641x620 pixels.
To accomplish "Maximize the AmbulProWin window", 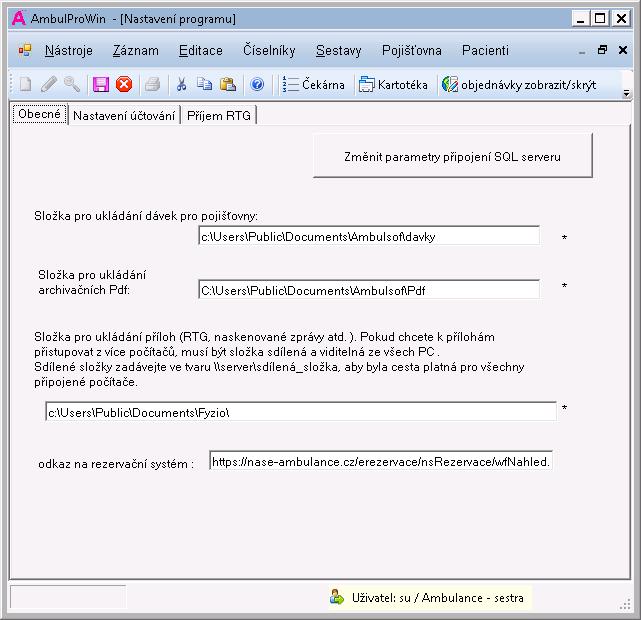I will click(x=600, y=19).
